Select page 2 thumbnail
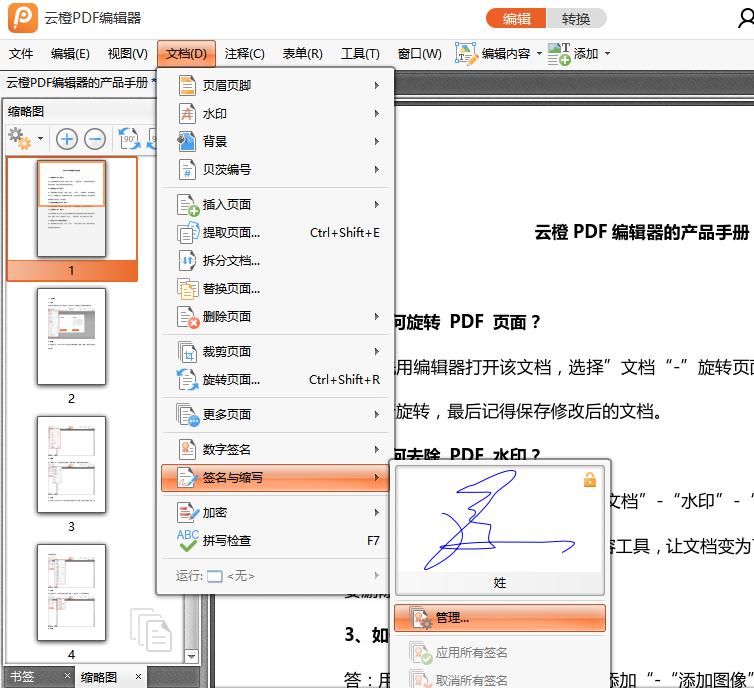The width and height of the screenshot is (754, 688). click(x=72, y=337)
